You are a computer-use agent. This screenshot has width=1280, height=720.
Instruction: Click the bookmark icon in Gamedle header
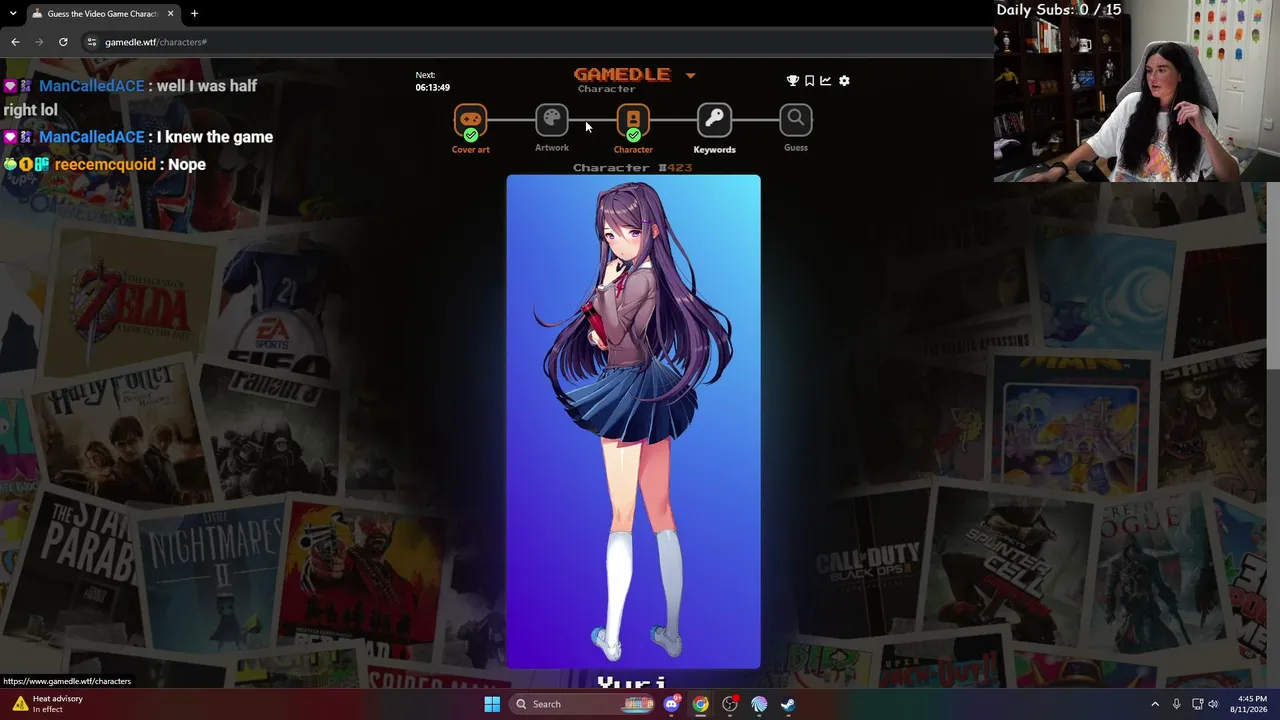pos(810,81)
